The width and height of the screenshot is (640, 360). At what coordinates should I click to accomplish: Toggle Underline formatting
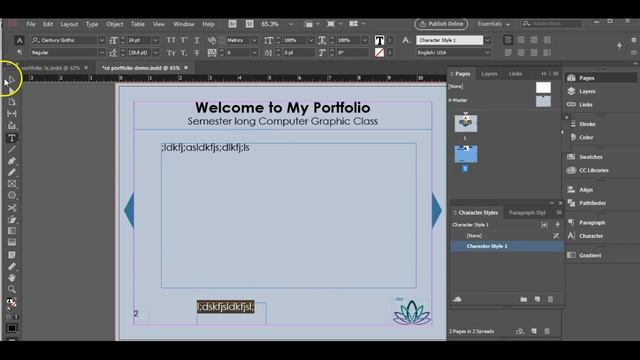point(197,40)
